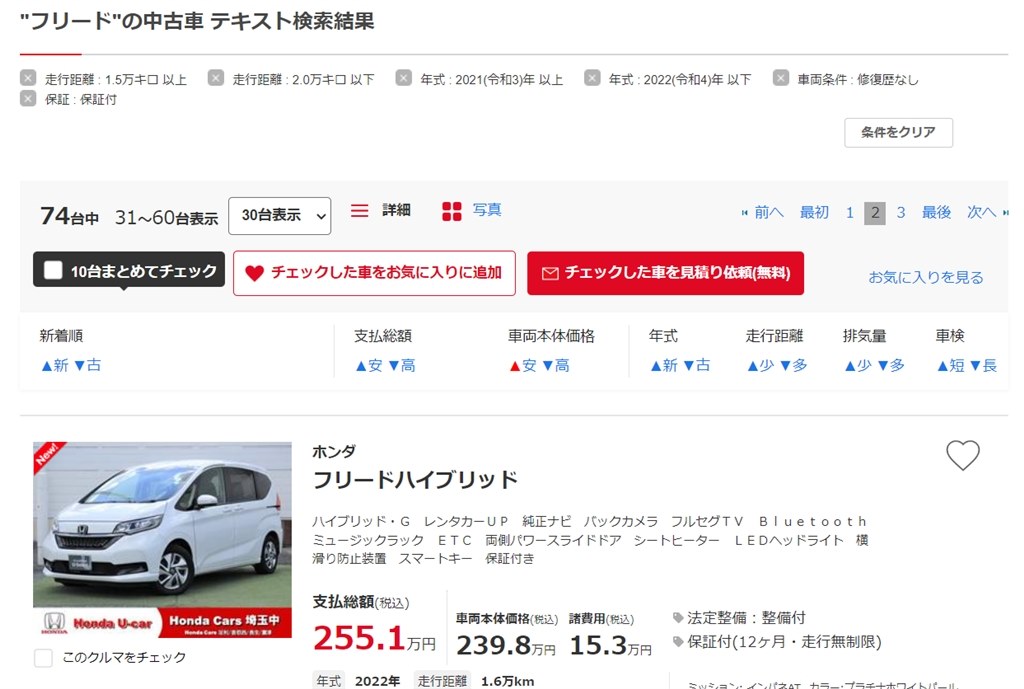This screenshot has width=1024, height=689.
Task: Open the 30台表示 dropdown
Action: pyautogui.click(x=280, y=216)
